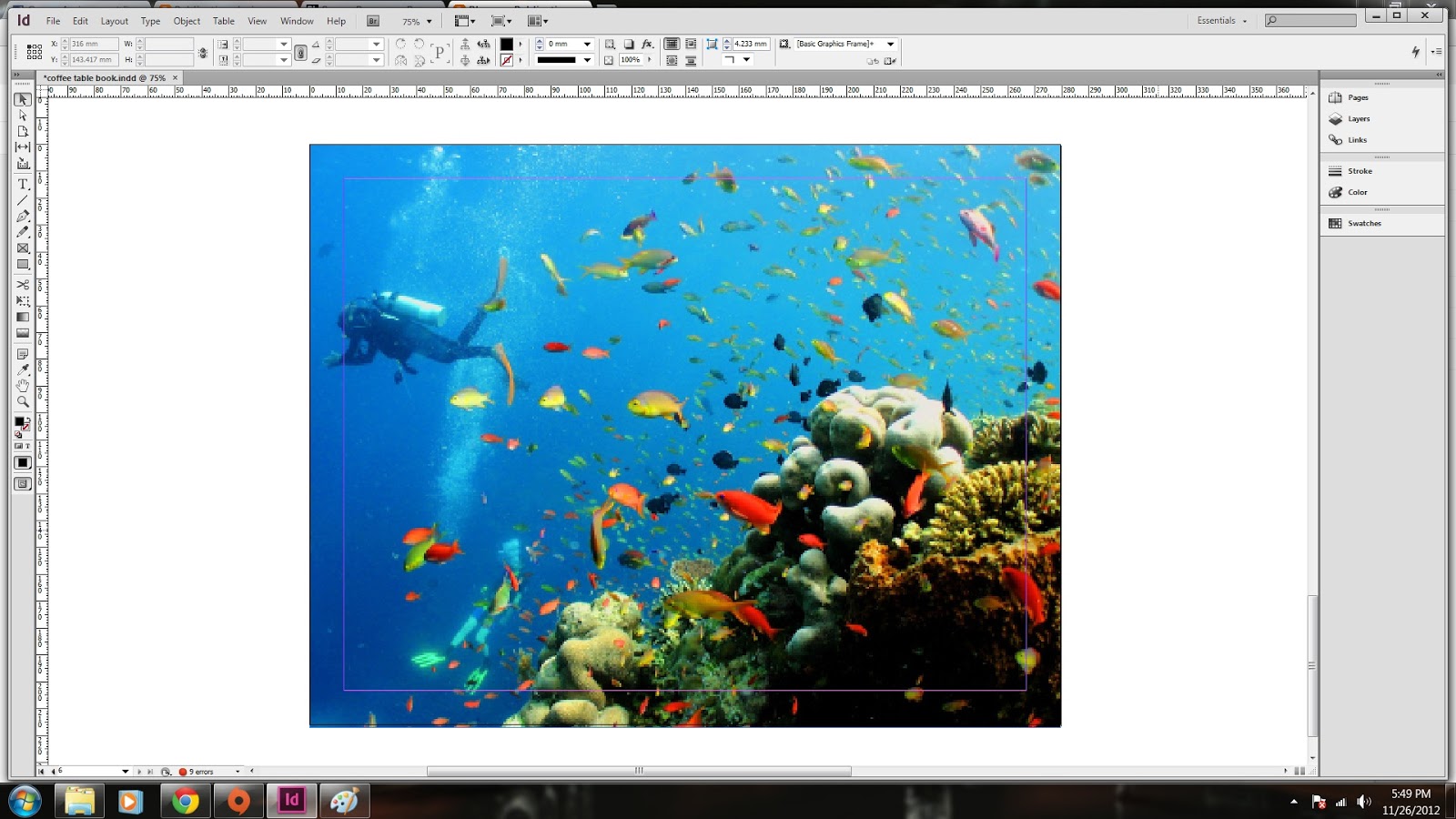Enable jump object text wrap
The height and width of the screenshot is (819, 1456).
tap(691, 61)
